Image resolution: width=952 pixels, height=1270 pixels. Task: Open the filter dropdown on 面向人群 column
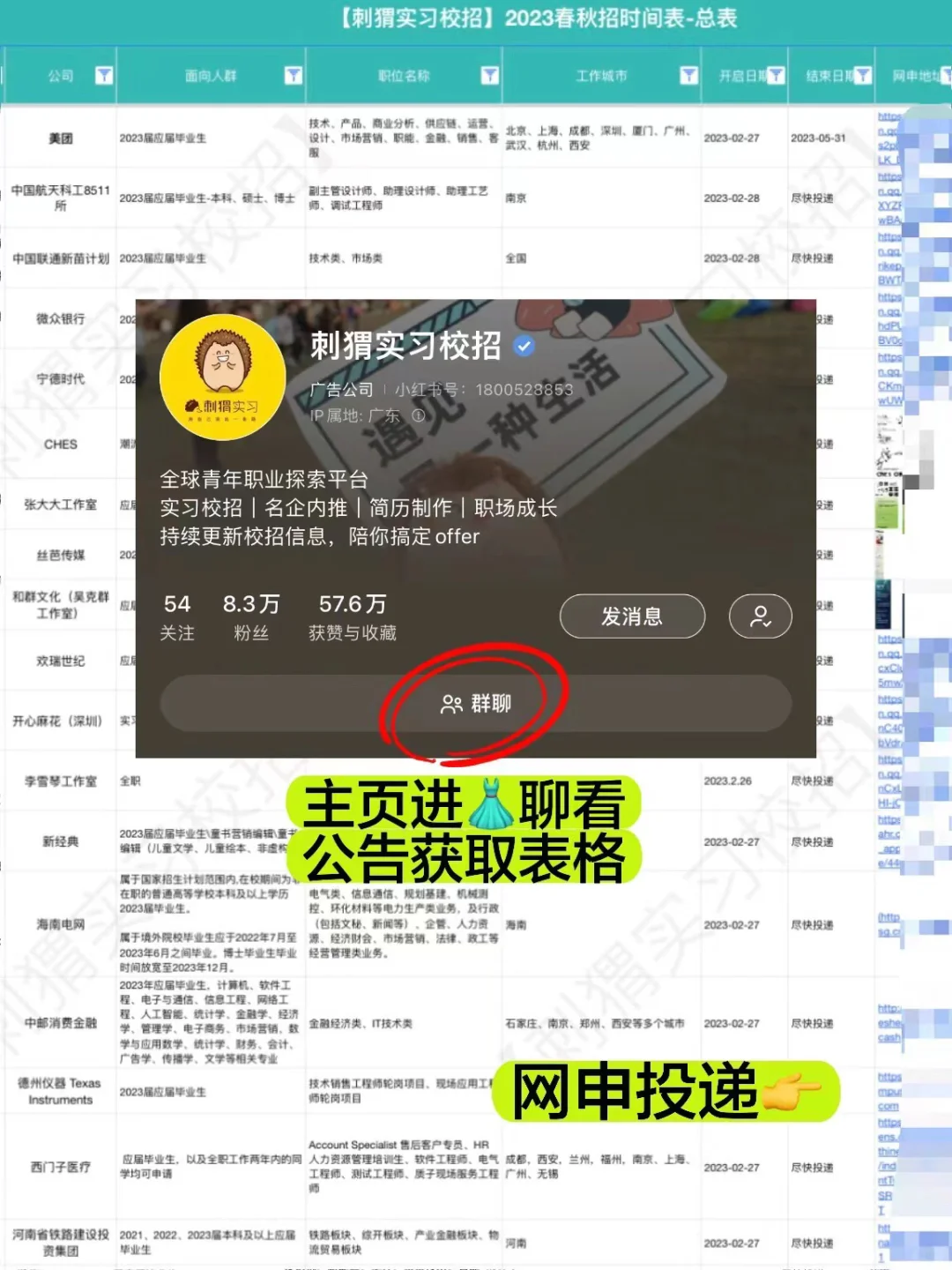[x=294, y=76]
